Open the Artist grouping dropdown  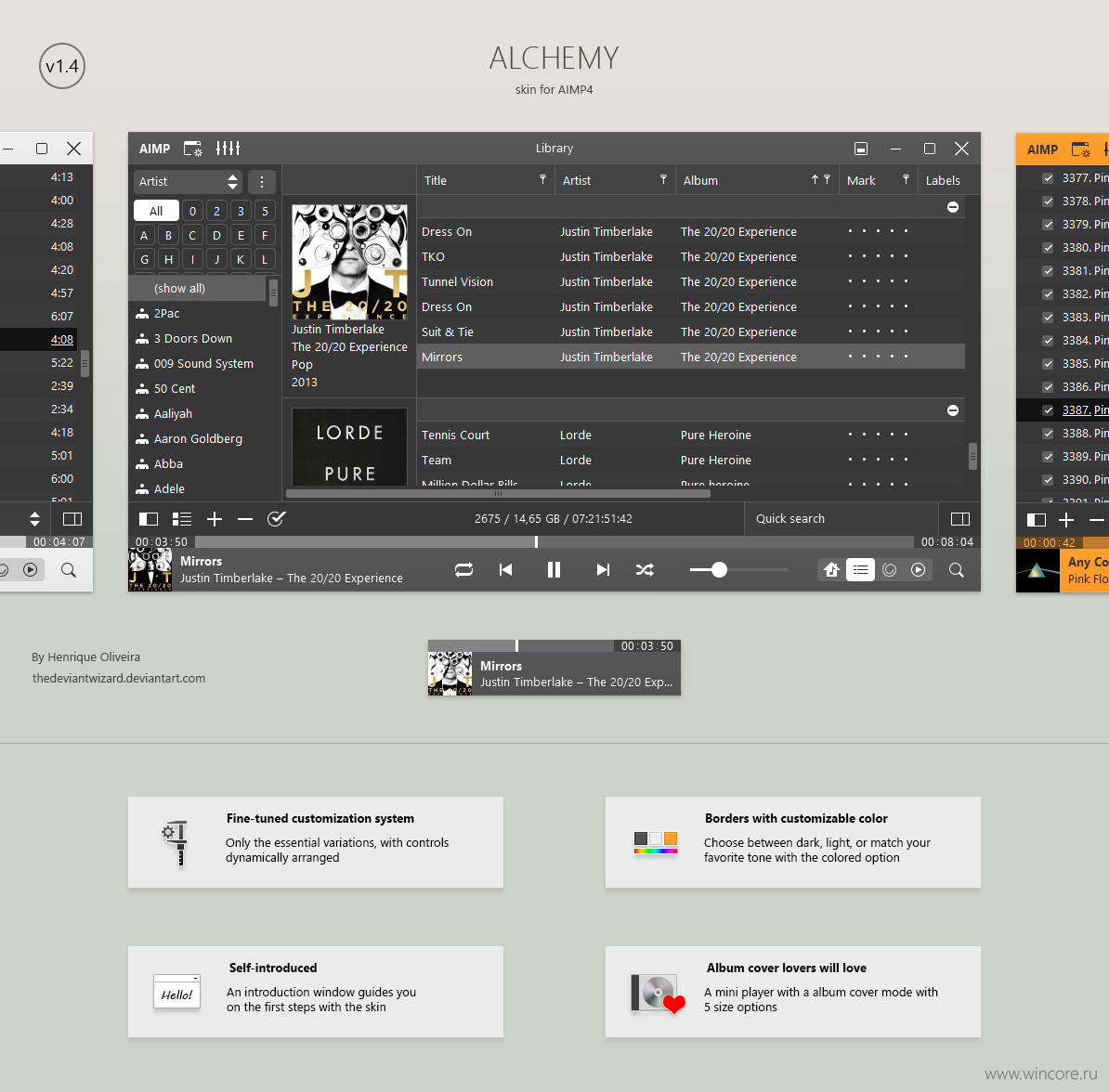pyautogui.click(x=189, y=182)
